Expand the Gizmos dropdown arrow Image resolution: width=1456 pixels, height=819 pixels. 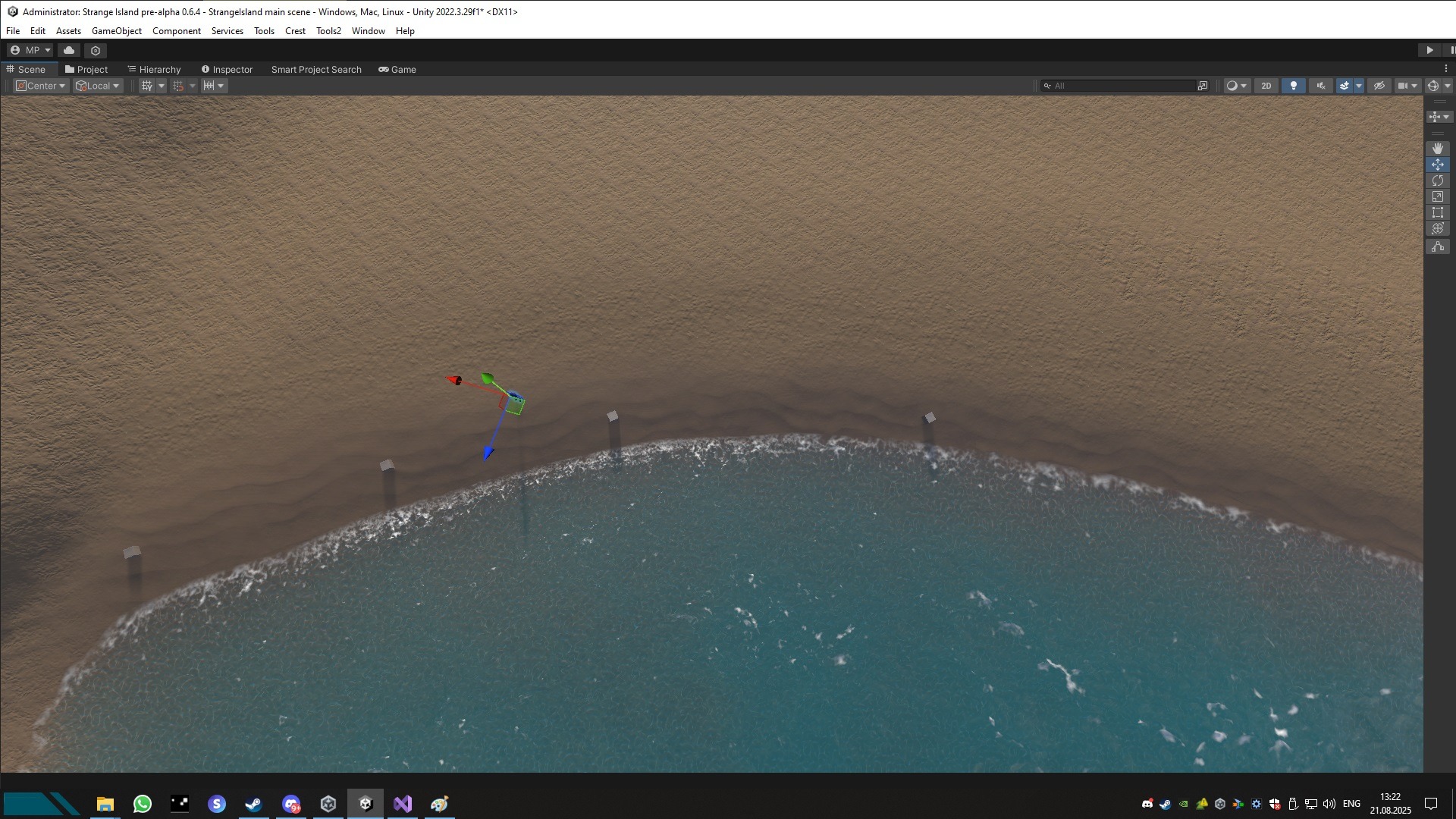[x=1447, y=86]
